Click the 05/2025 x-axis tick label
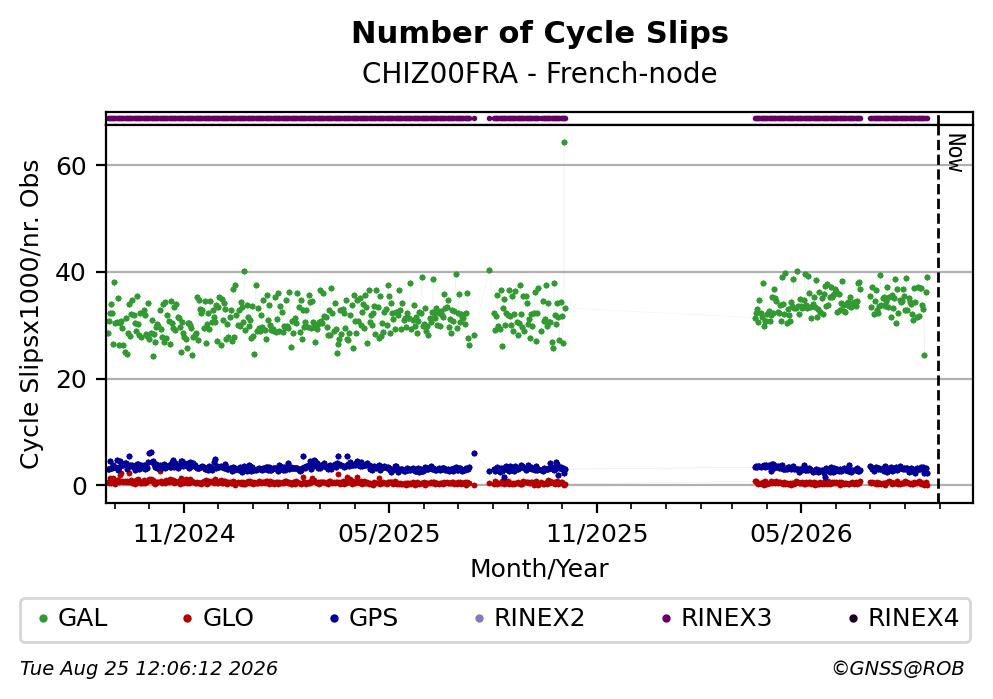Screen dimensions: 993x699 point(389,534)
